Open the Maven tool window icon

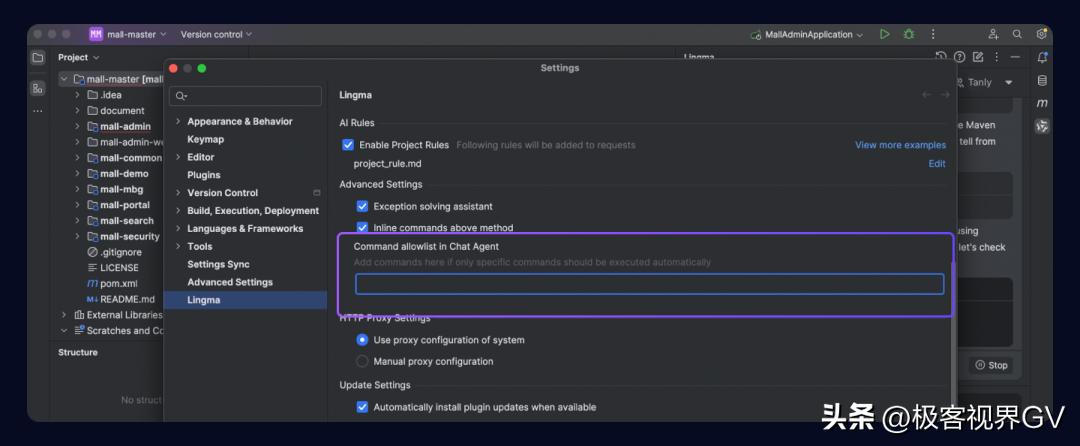point(1042,103)
